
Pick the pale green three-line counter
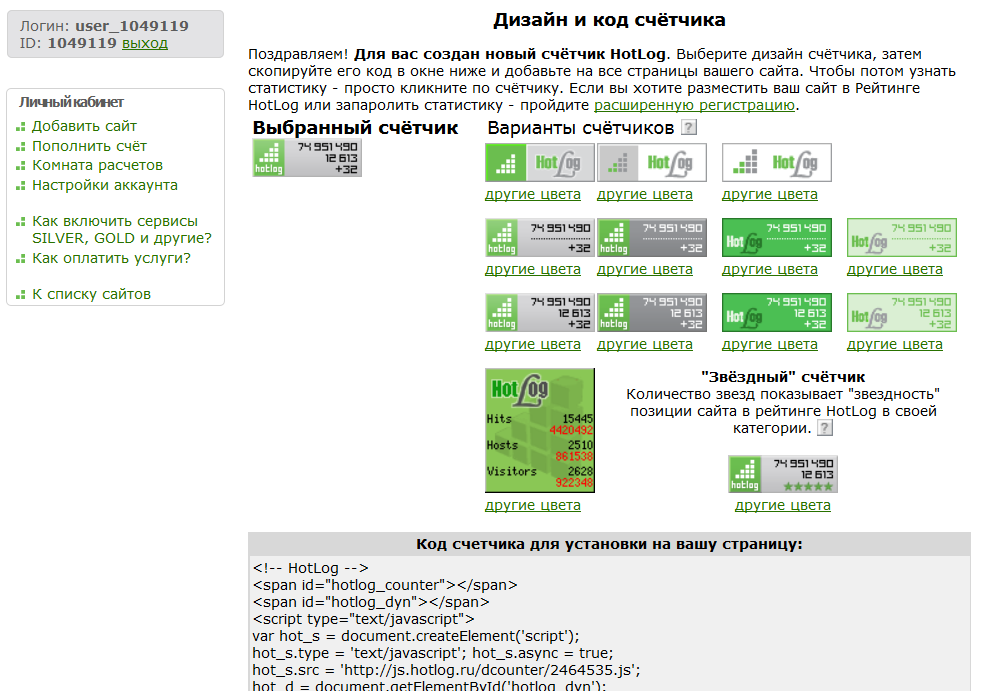pos(902,312)
